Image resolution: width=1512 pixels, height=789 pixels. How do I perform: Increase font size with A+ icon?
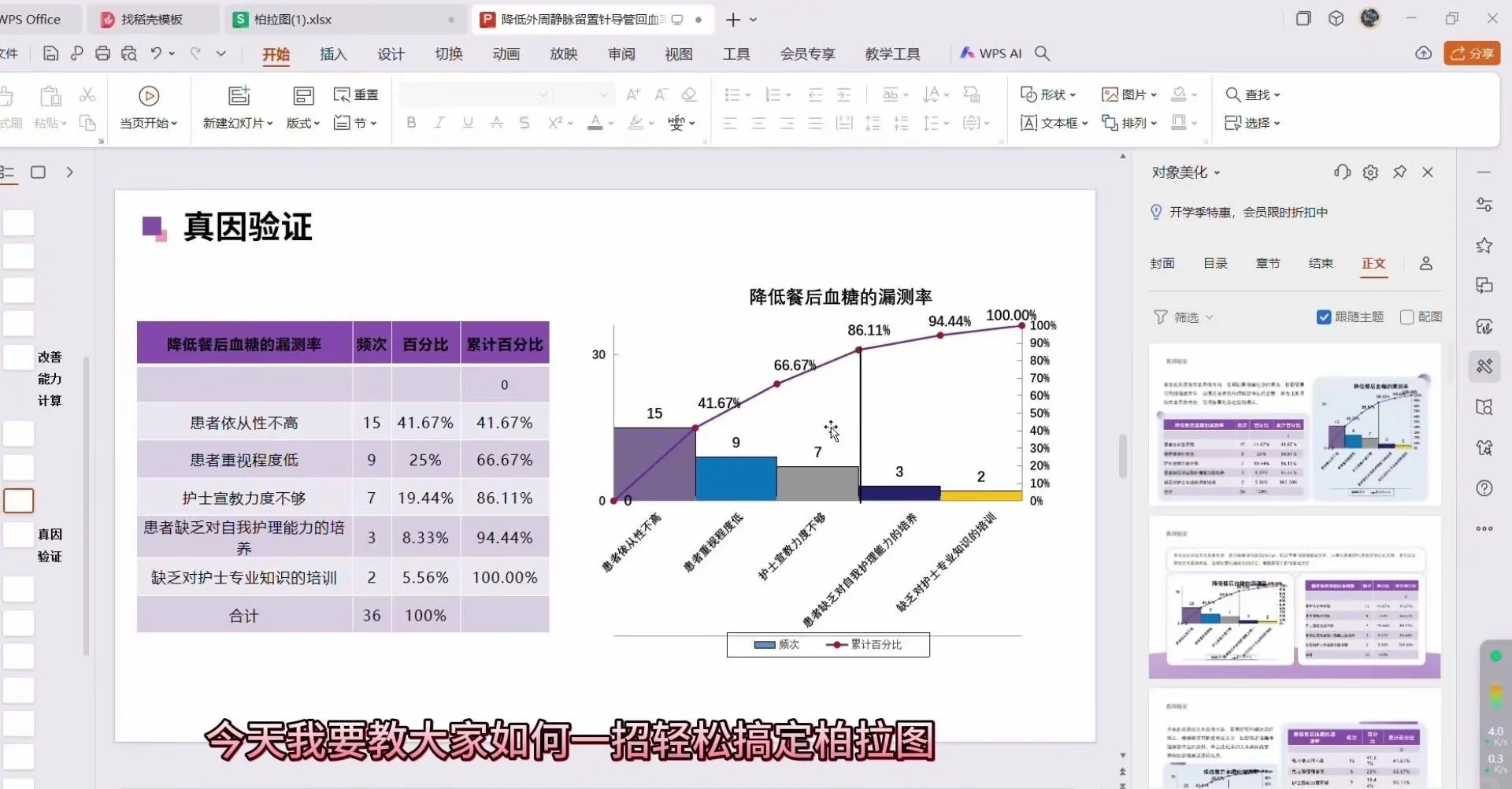click(633, 94)
